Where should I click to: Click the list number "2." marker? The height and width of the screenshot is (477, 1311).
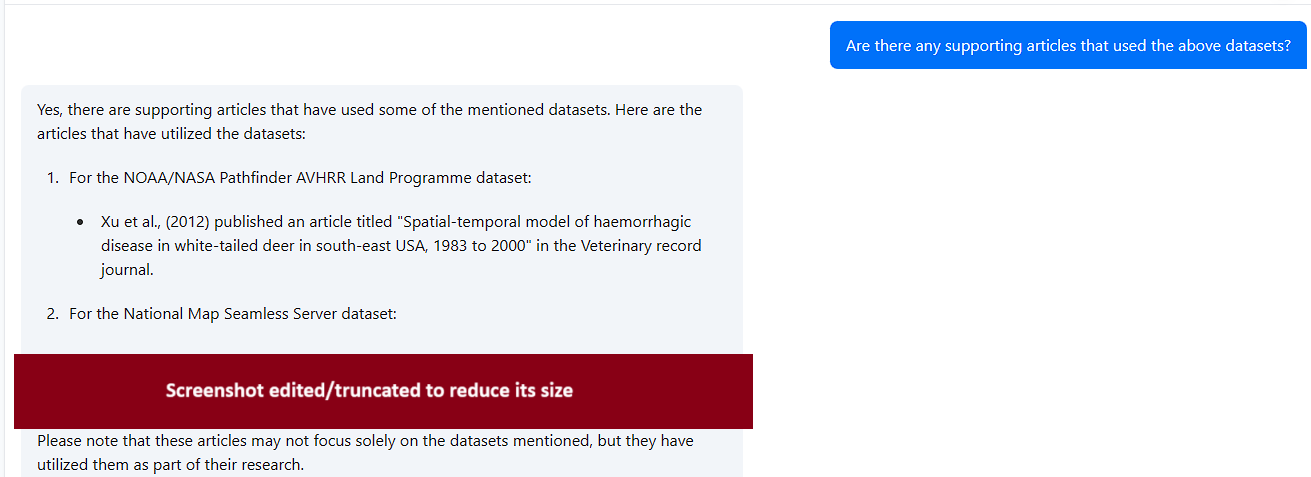[53, 314]
